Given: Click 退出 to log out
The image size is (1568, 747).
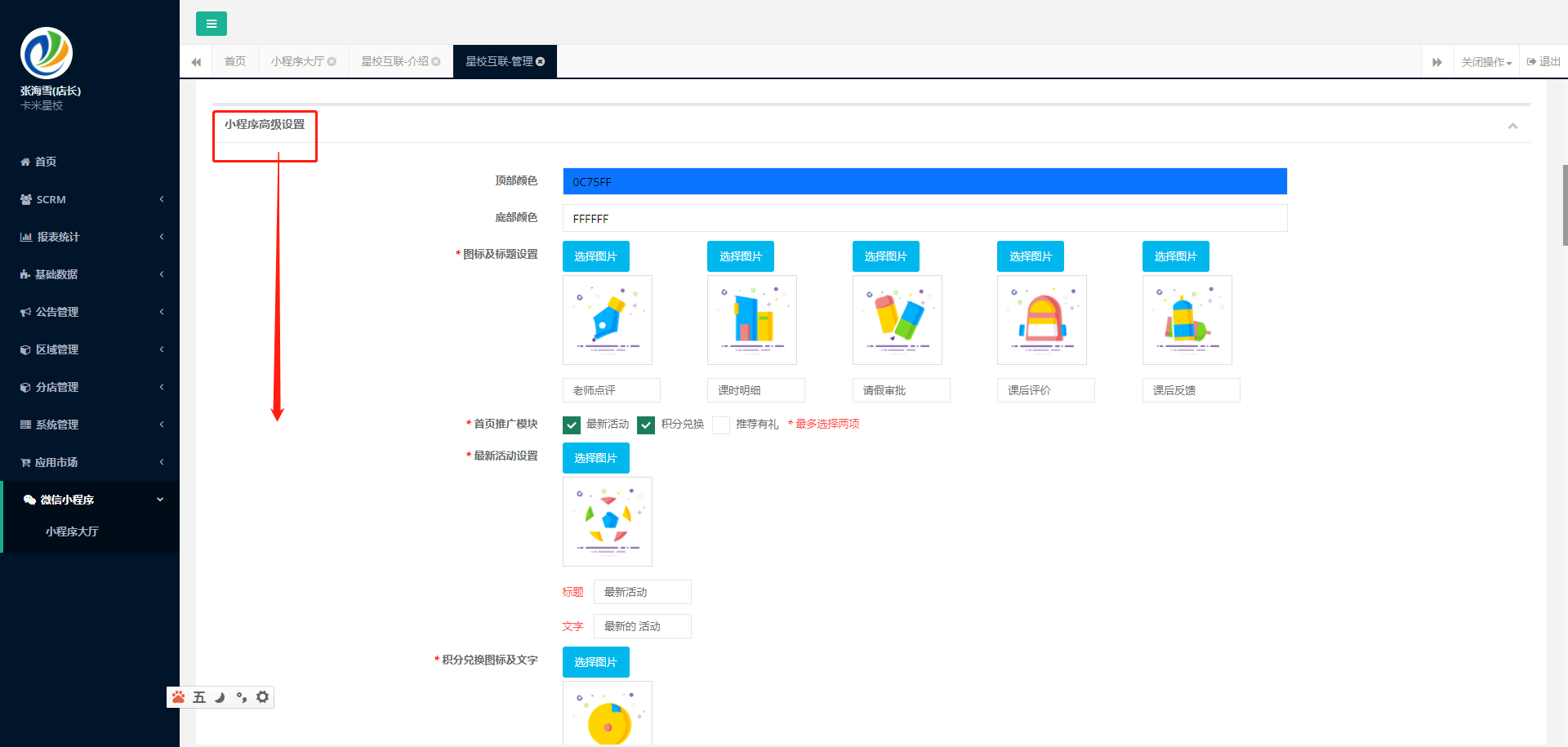Looking at the screenshot, I should [x=1543, y=62].
